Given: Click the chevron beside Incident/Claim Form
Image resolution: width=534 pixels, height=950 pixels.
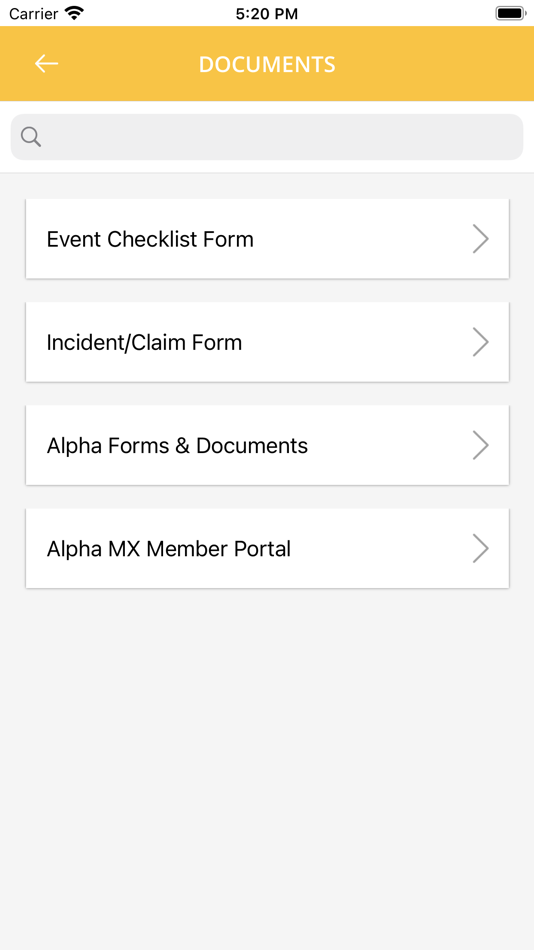Looking at the screenshot, I should click(x=481, y=342).
